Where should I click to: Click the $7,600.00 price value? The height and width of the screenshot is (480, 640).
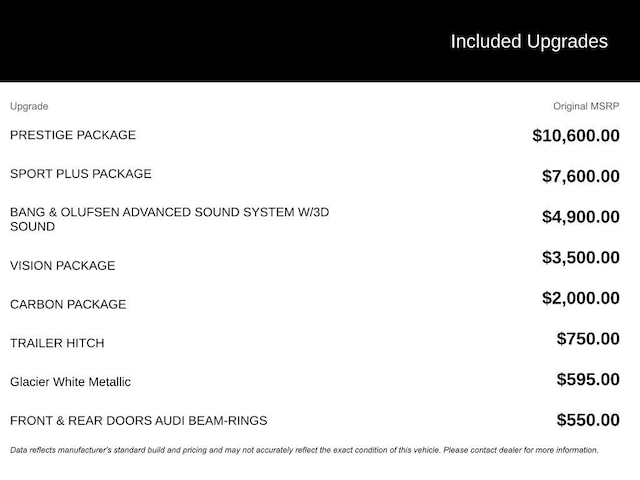pos(581,176)
